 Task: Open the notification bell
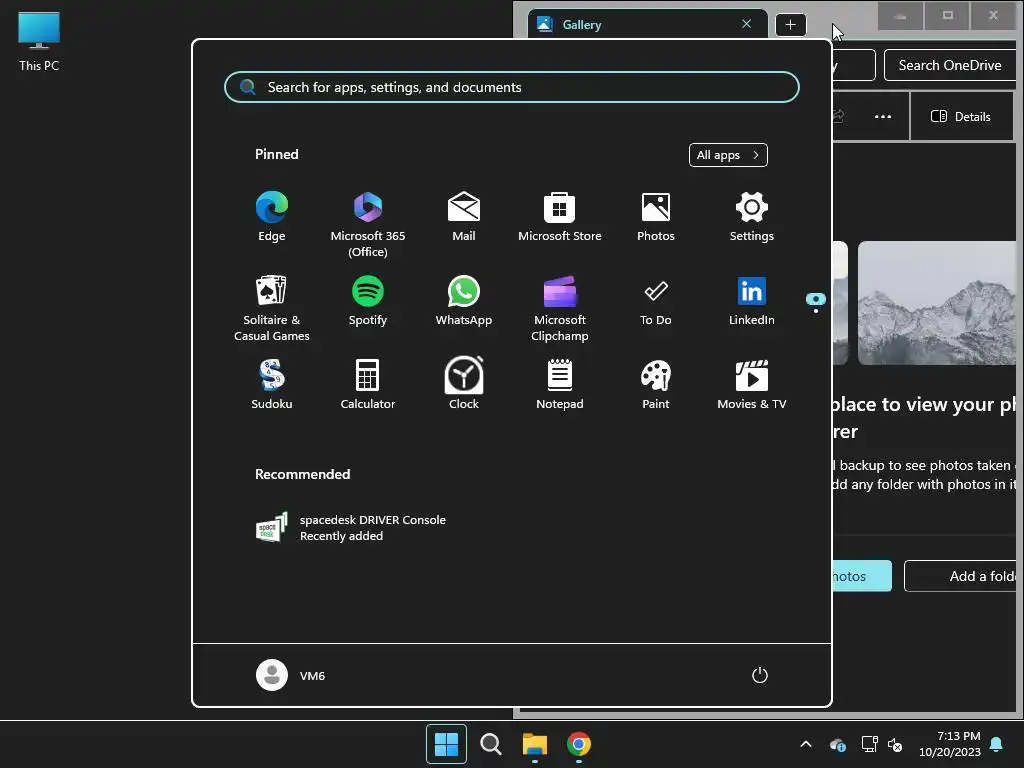[997, 744]
